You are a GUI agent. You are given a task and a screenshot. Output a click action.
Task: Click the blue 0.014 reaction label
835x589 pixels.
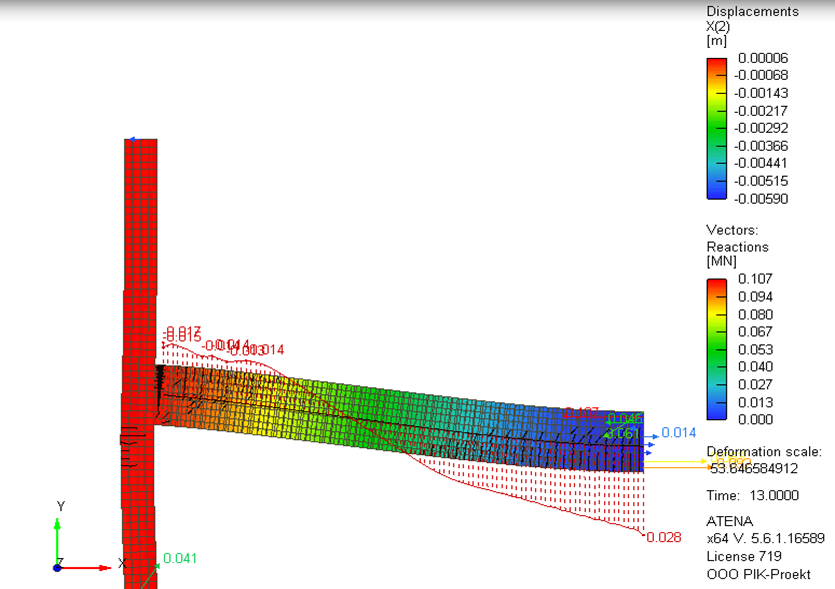(678, 432)
